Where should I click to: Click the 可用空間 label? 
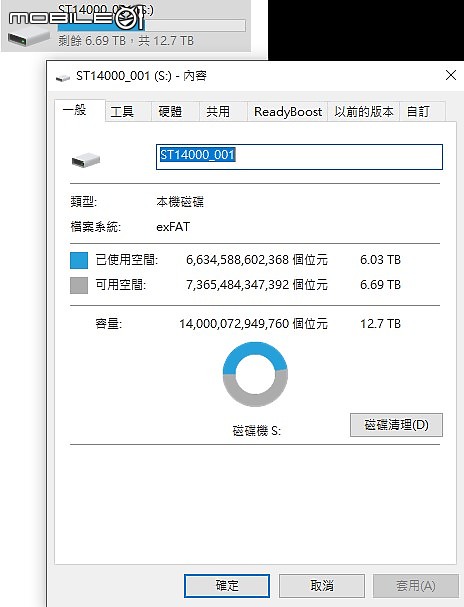[121, 285]
